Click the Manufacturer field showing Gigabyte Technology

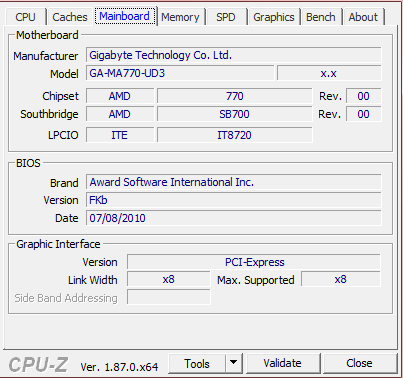point(234,55)
